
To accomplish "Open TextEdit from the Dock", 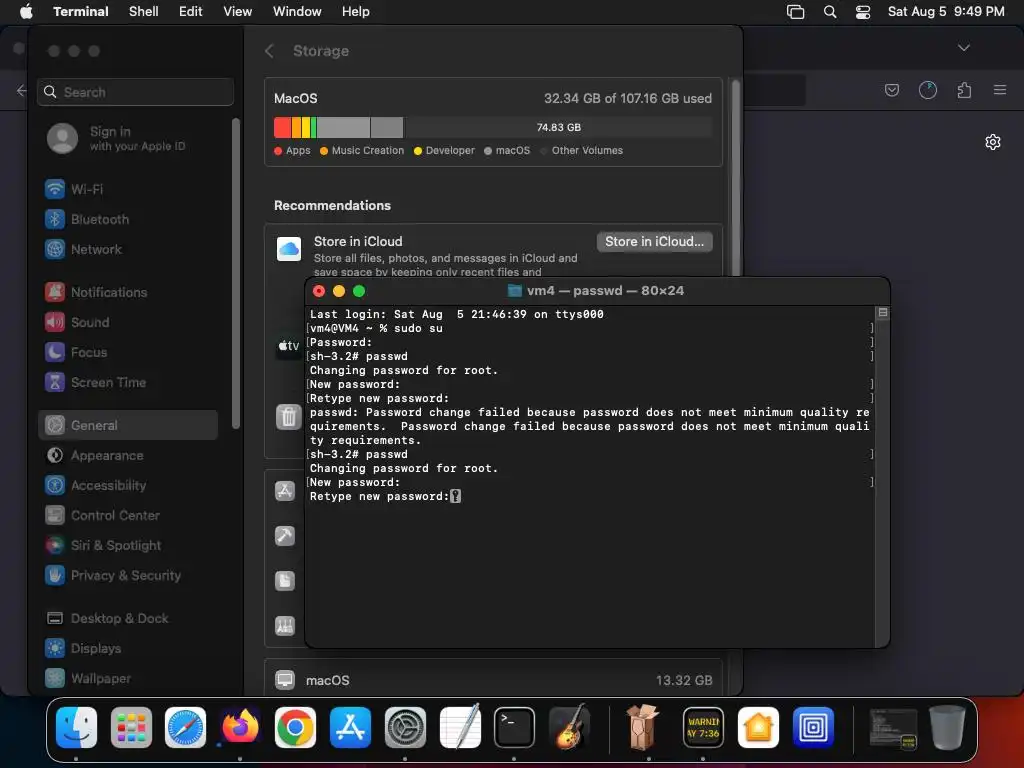I will [460, 728].
